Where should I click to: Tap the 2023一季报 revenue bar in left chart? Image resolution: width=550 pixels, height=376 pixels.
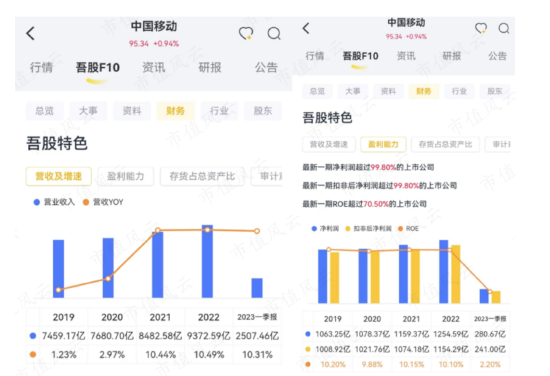click(x=257, y=288)
